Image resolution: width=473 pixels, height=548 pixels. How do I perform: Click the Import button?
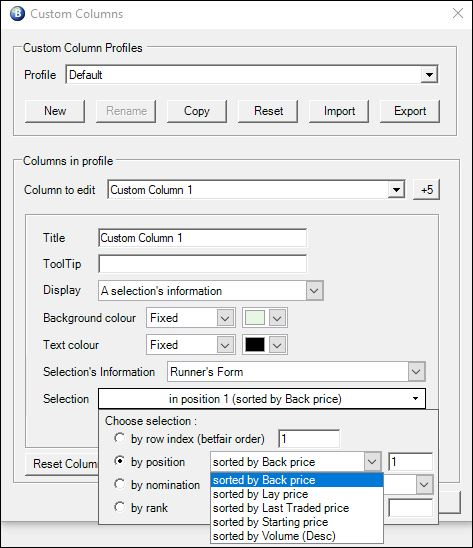pyautogui.click(x=339, y=111)
